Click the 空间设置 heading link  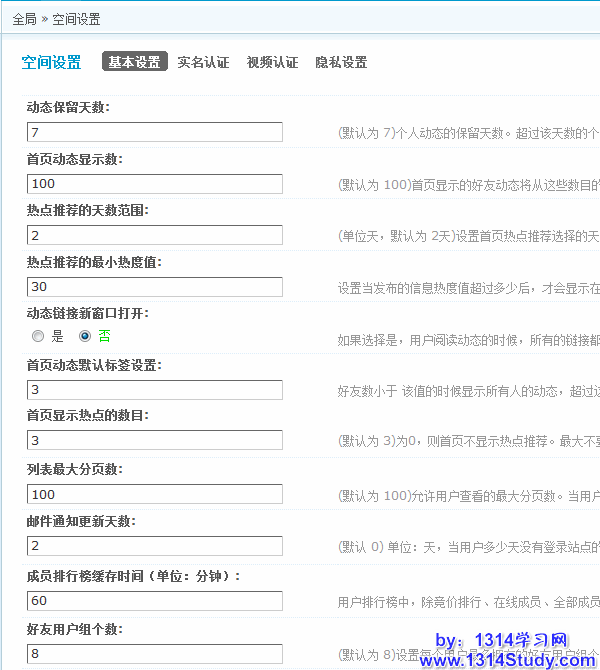(51, 62)
